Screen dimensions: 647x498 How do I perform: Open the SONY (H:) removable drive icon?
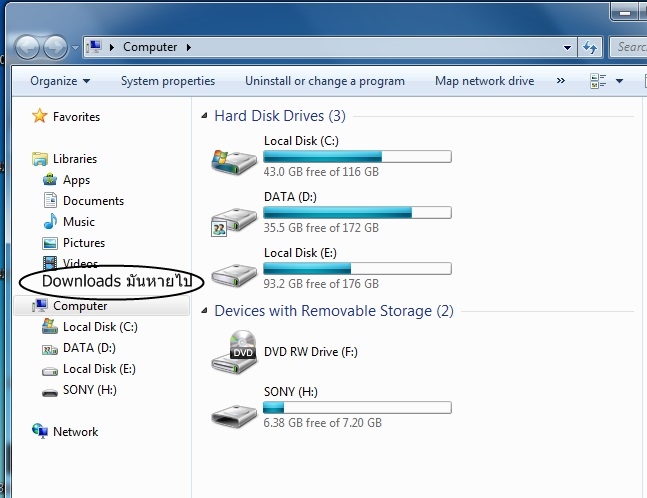tap(234, 410)
